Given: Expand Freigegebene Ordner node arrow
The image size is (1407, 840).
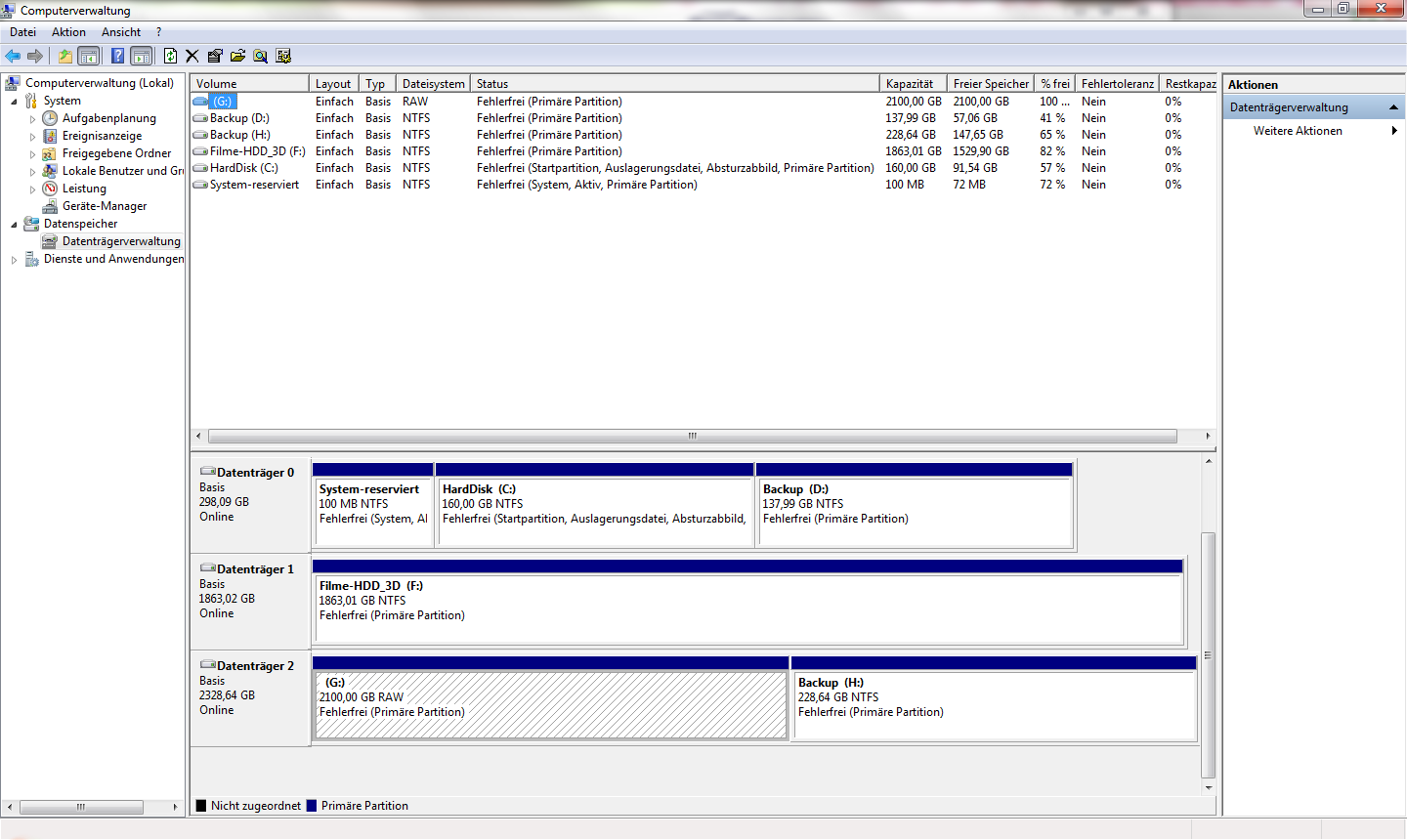Looking at the screenshot, I should click(x=32, y=154).
